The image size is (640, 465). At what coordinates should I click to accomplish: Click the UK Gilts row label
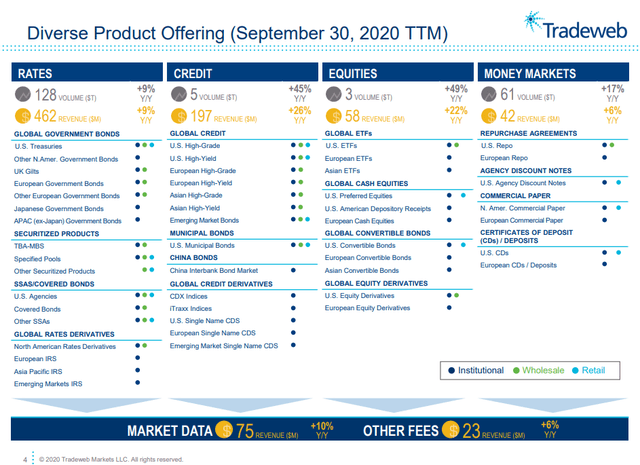pos(27,171)
